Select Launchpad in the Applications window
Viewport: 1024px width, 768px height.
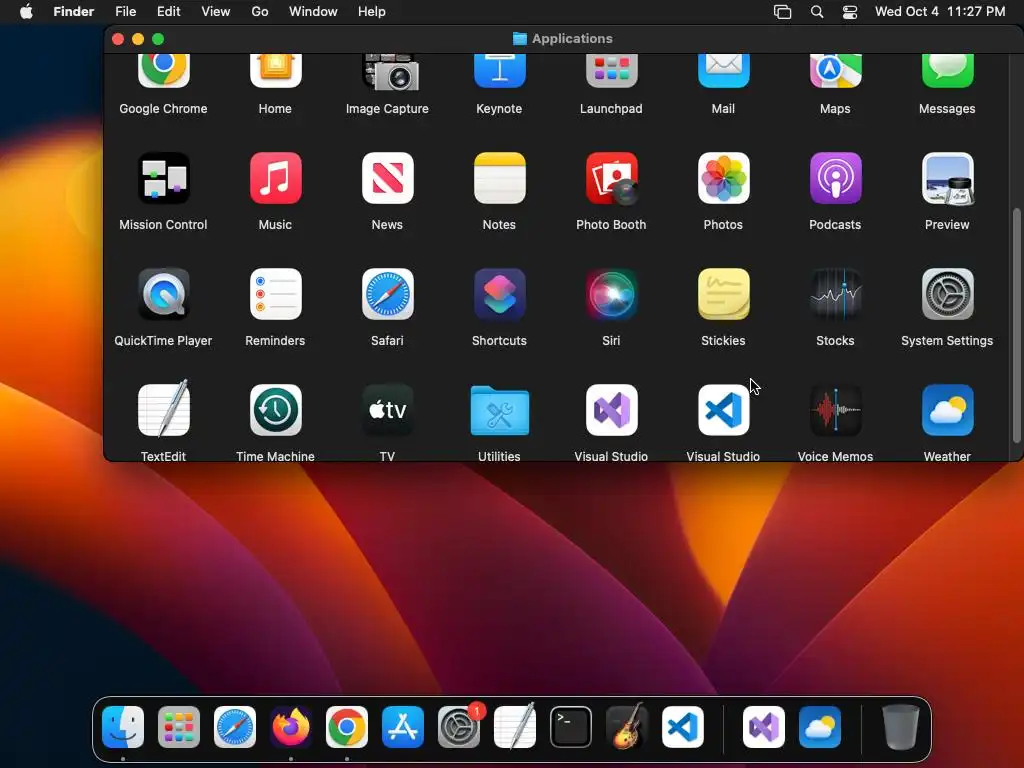point(611,71)
